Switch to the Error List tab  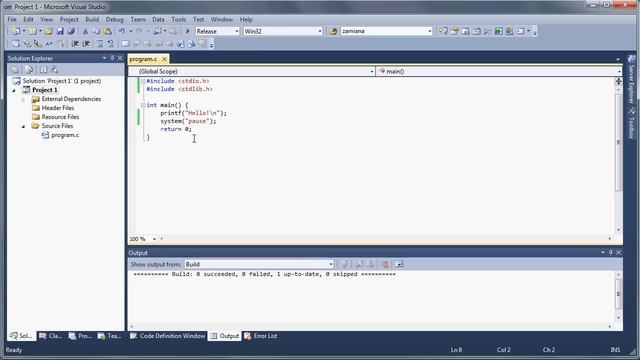click(x=260, y=336)
